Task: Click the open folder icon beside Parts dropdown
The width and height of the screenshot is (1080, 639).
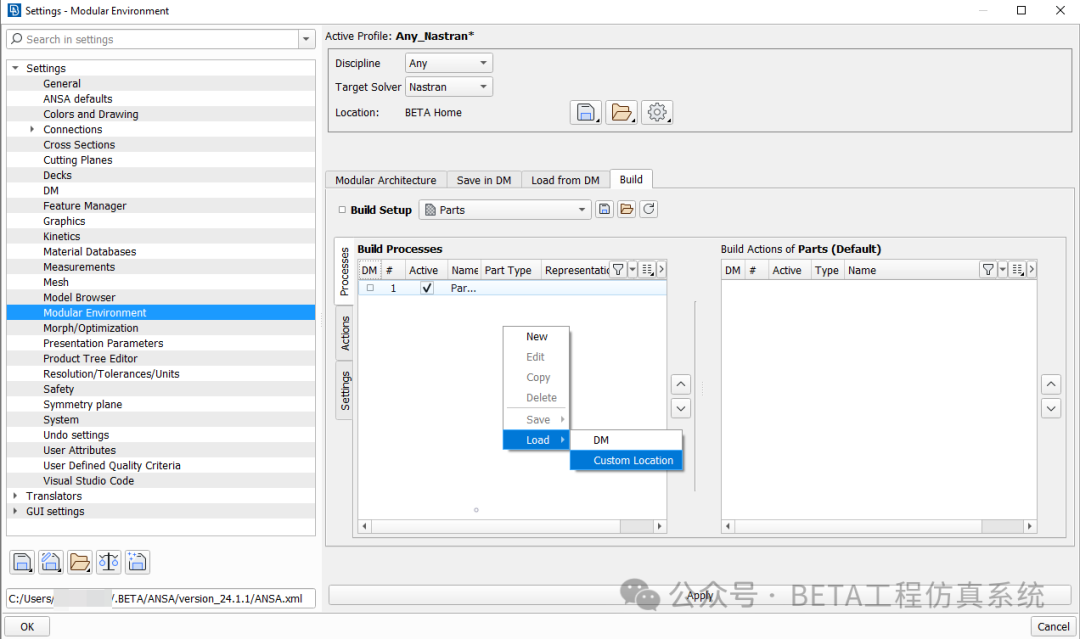Action: point(626,209)
